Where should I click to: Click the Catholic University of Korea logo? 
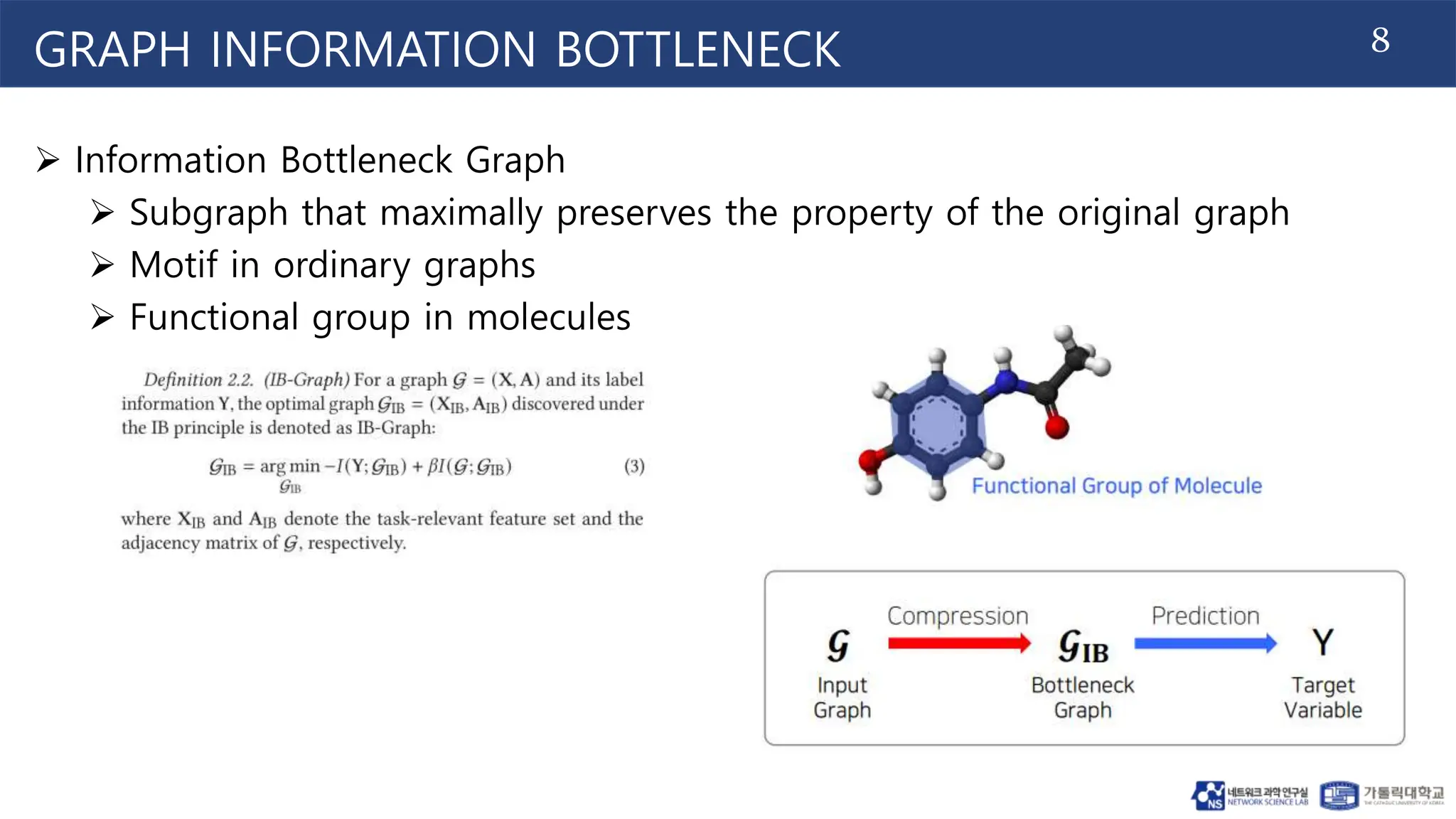1381,796
